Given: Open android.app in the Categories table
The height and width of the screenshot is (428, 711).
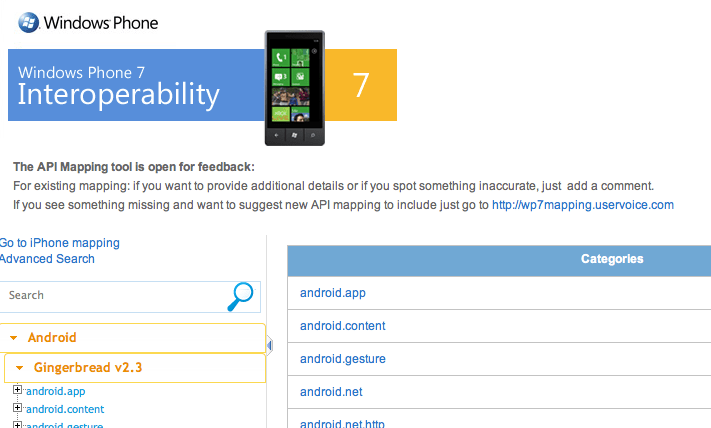Looking at the screenshot, I should (332, 293).
